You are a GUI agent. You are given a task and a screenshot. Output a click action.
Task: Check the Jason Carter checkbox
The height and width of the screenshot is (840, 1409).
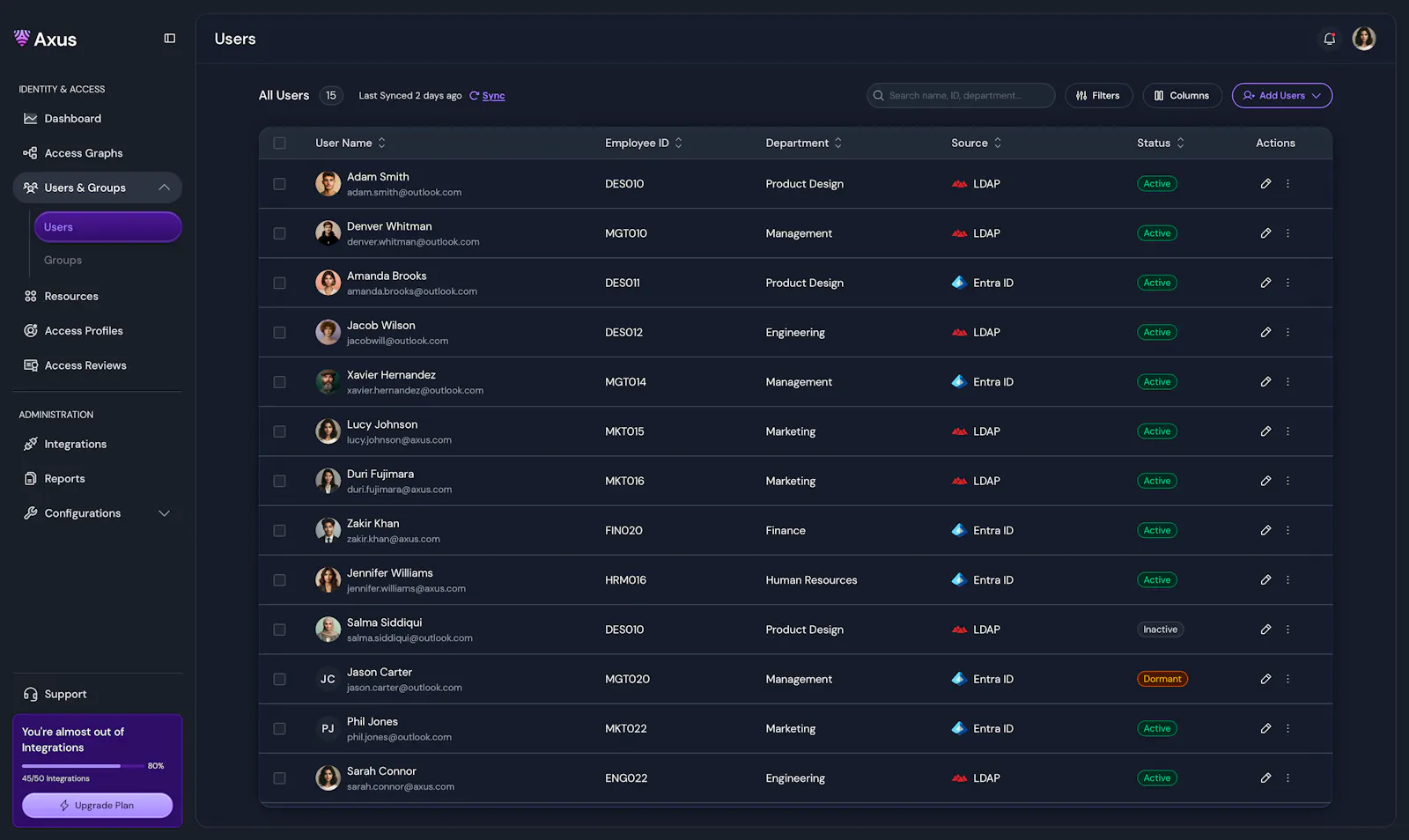coord(279,679)
